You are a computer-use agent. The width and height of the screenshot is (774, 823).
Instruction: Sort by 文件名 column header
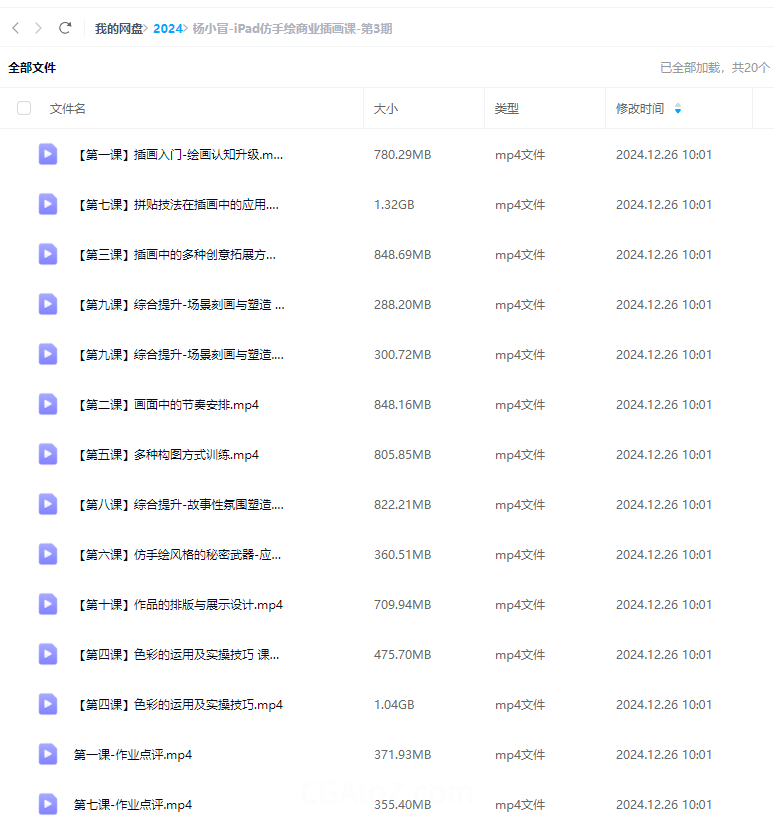point(68,108)
